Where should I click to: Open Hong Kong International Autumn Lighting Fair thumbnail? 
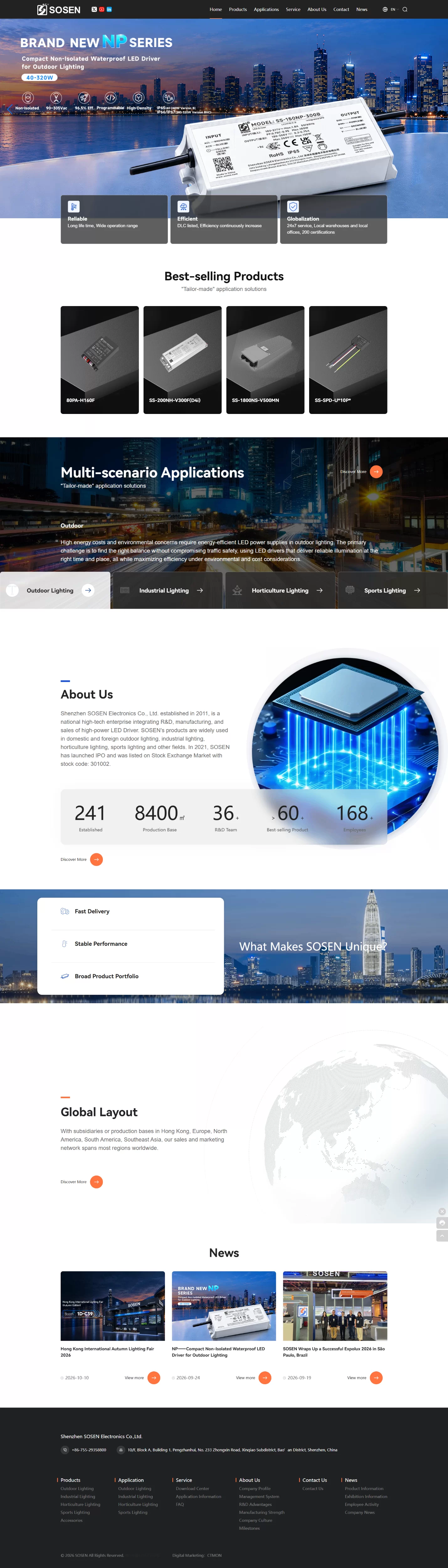tap(113, 1306)
